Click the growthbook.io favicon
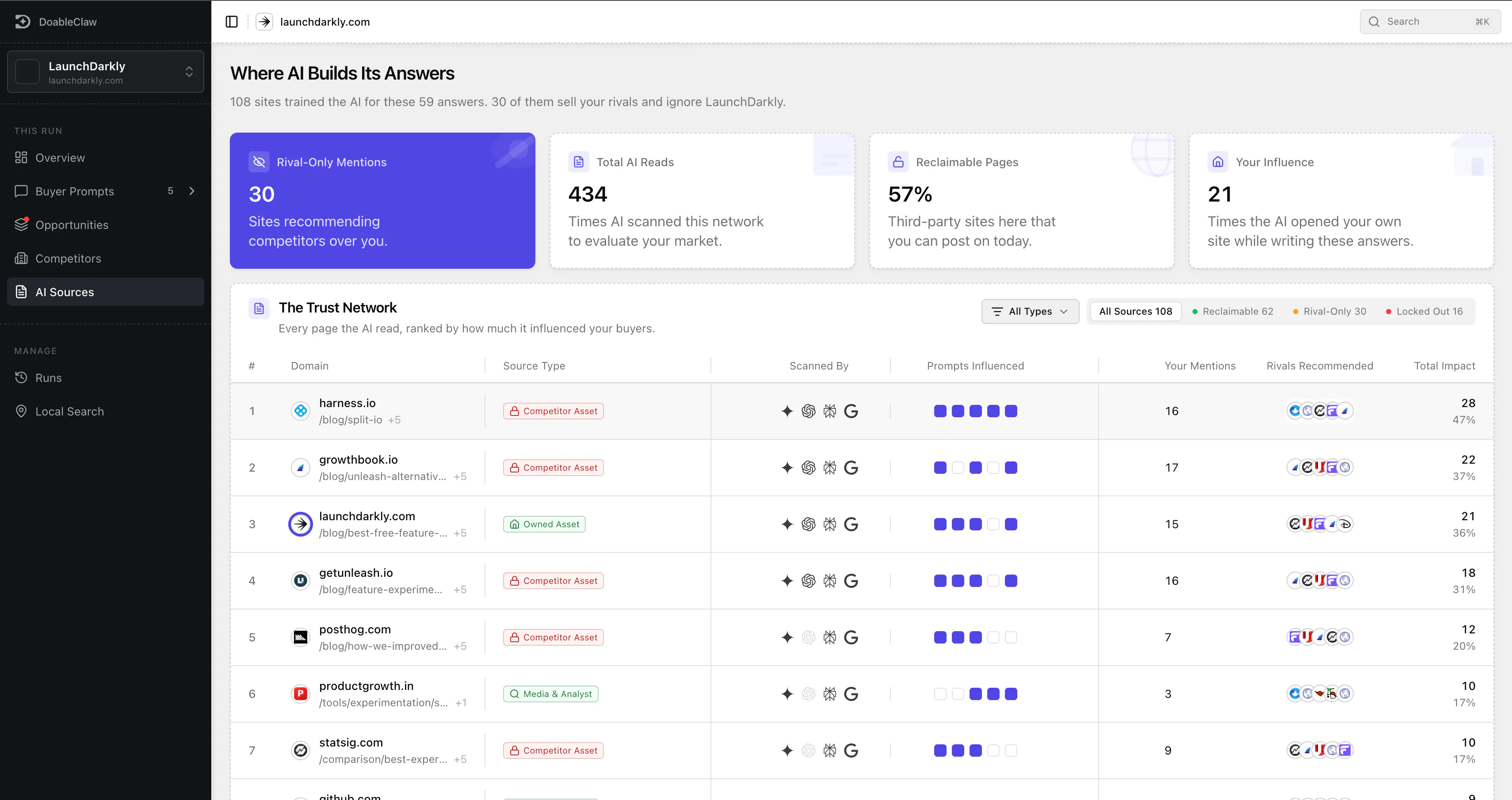The width and height of the screenshot is (1512, 800). coord(301,468)
